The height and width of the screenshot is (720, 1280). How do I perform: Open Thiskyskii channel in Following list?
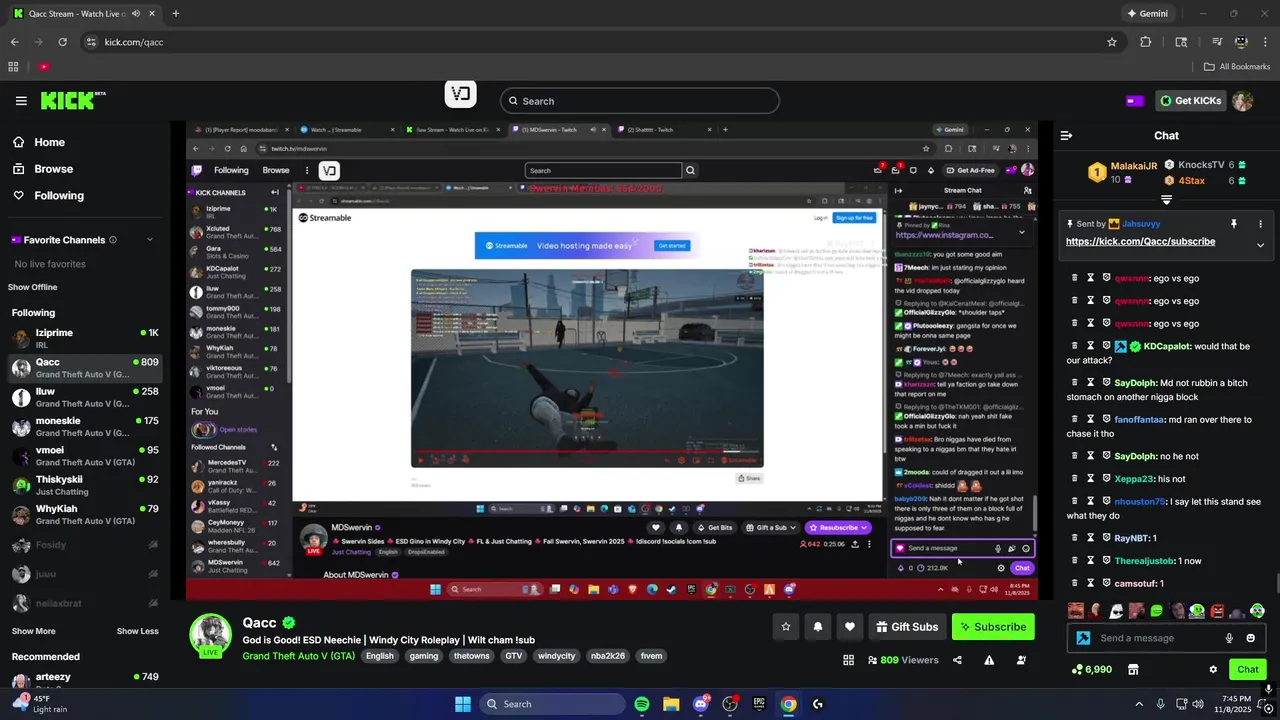84,485
